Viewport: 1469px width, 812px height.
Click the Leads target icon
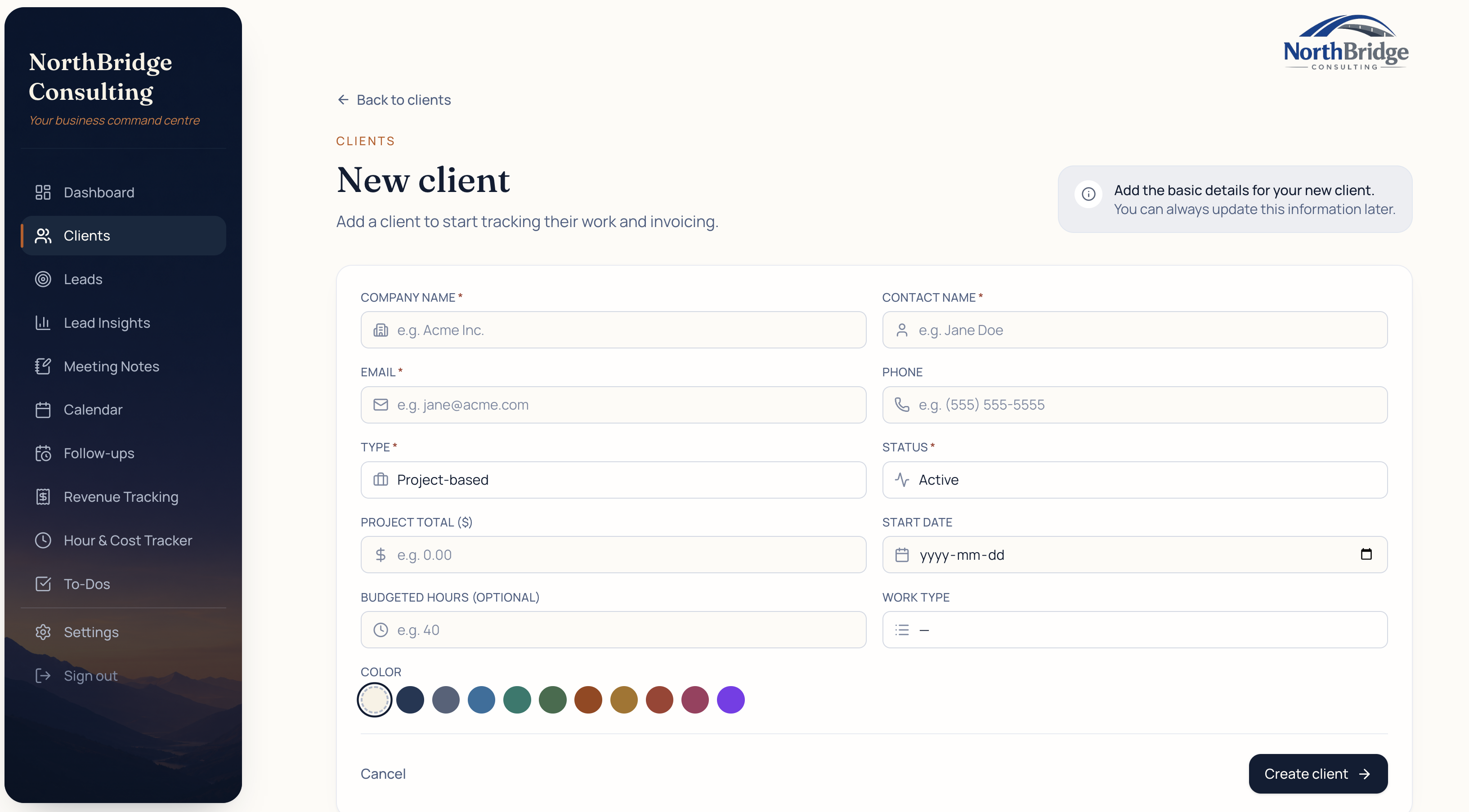pyautogui.click(x=43, y=279)
